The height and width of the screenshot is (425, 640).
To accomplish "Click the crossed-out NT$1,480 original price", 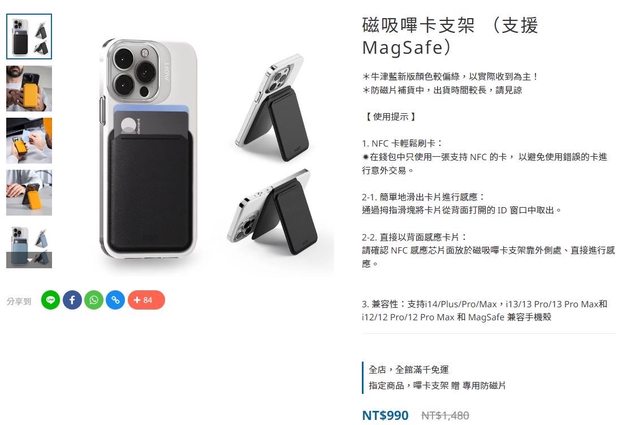I will pos(445,416).
